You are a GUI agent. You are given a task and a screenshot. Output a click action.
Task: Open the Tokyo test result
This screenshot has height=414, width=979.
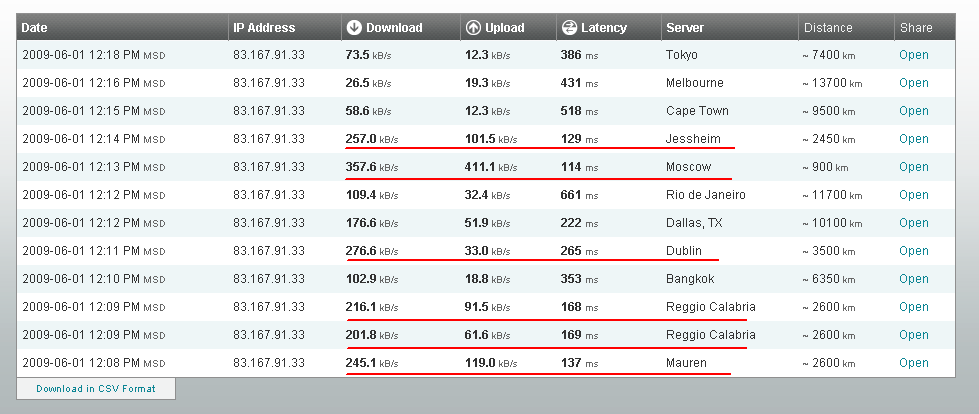(913, 55)
